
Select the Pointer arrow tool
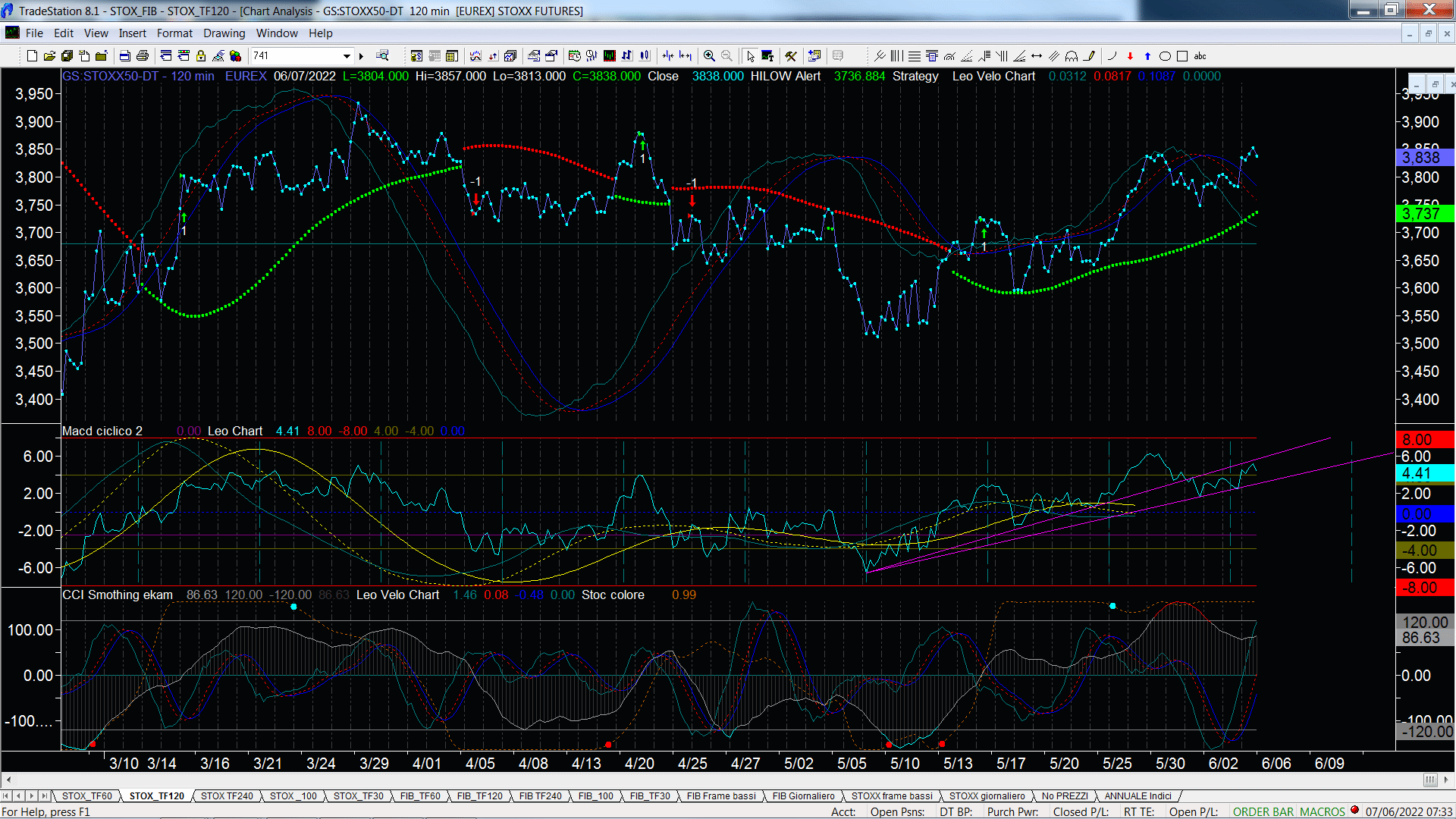coord(750,56)
